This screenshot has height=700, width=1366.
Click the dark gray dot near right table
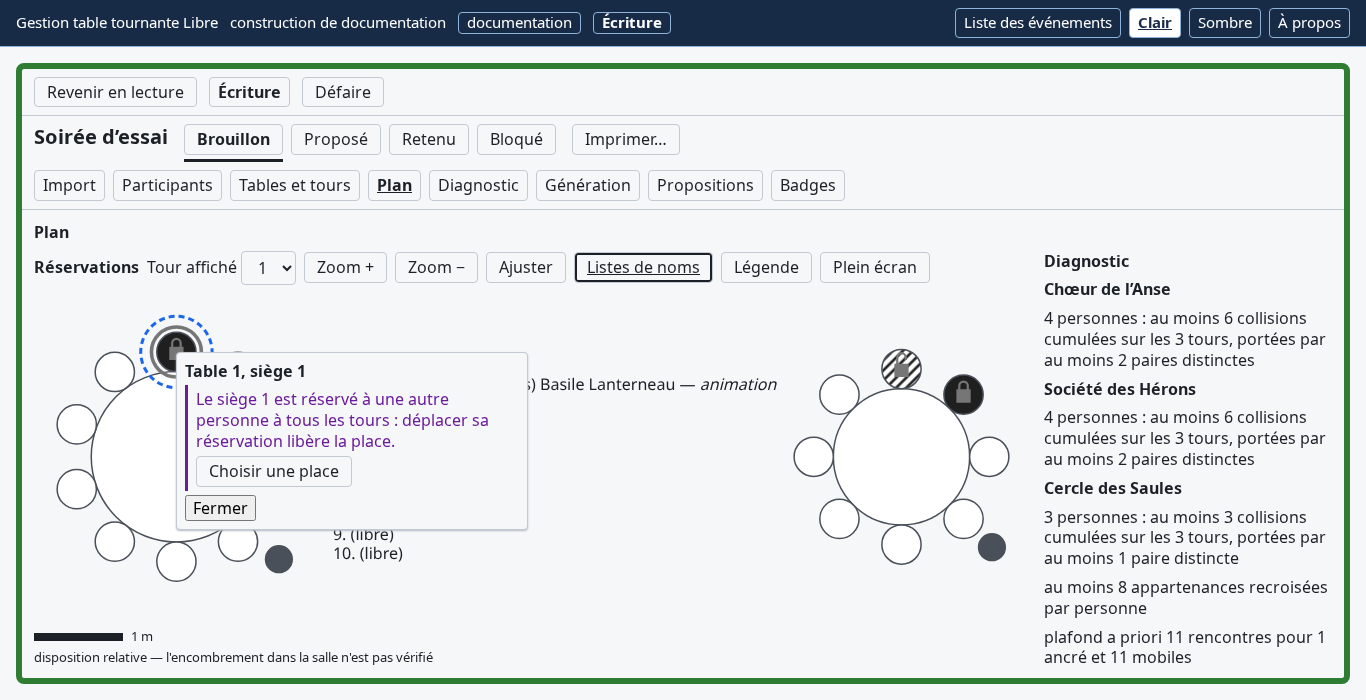coord(992,547)
